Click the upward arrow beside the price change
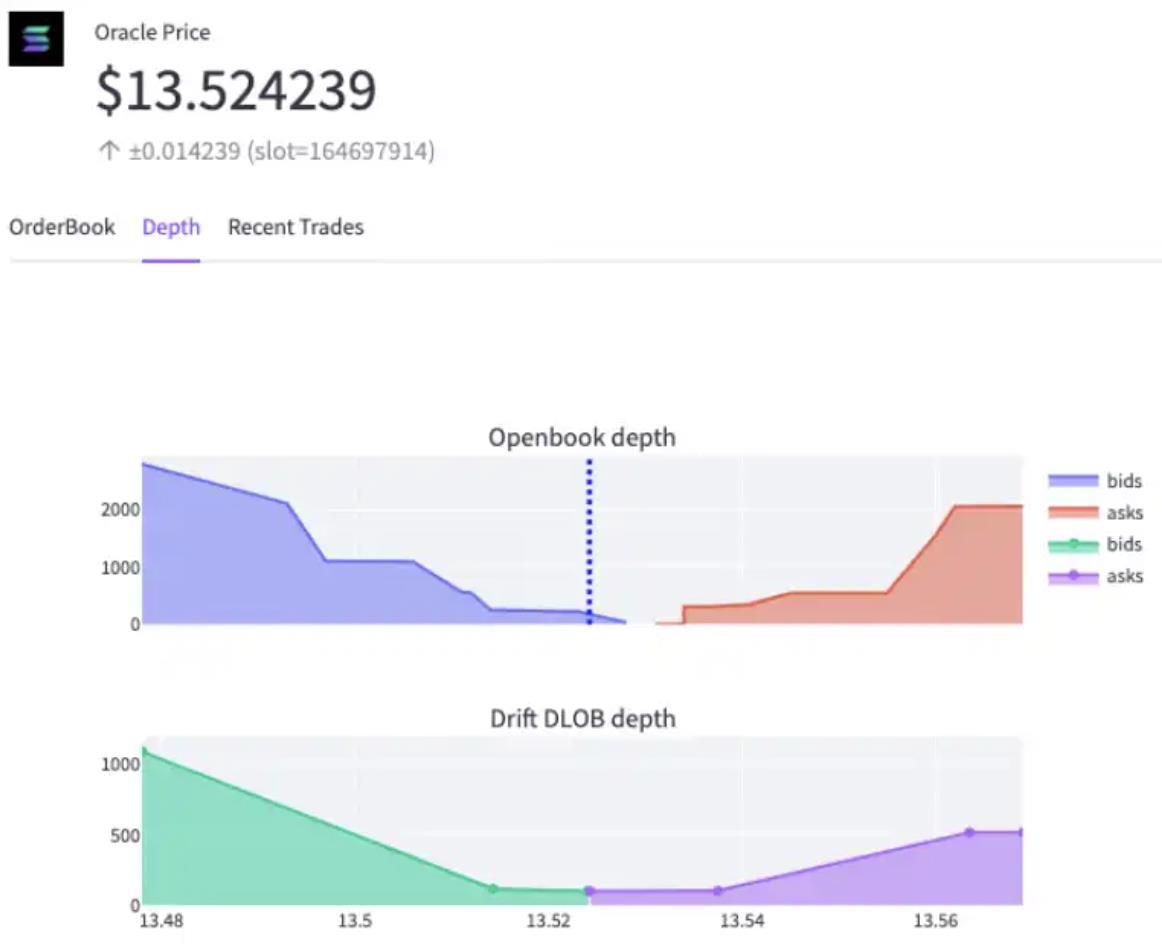The height and width of the screenshot is (944, 1162). 109,151
